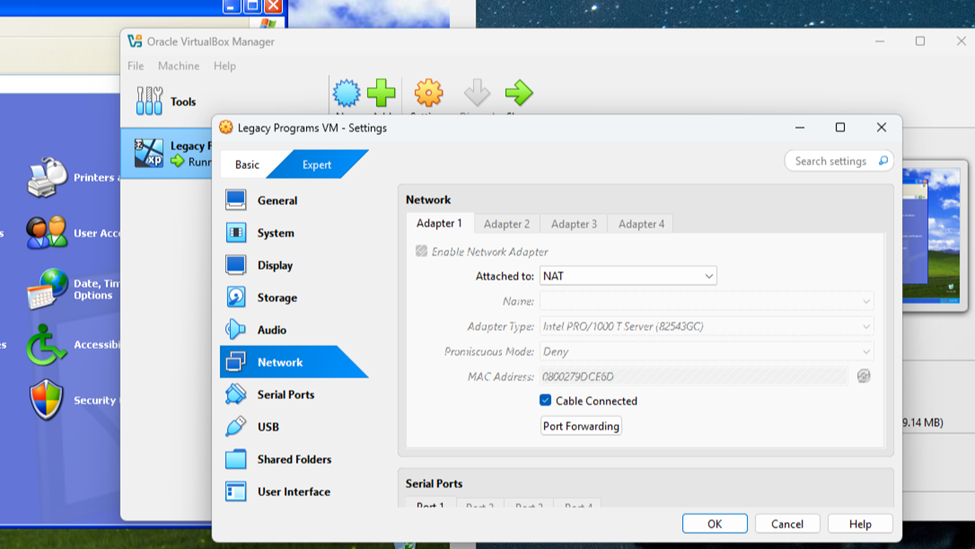Toggle Enable Network Adapter checkbox
The height and width of the screenshot is (549, 975).
[x=422, y=251]
